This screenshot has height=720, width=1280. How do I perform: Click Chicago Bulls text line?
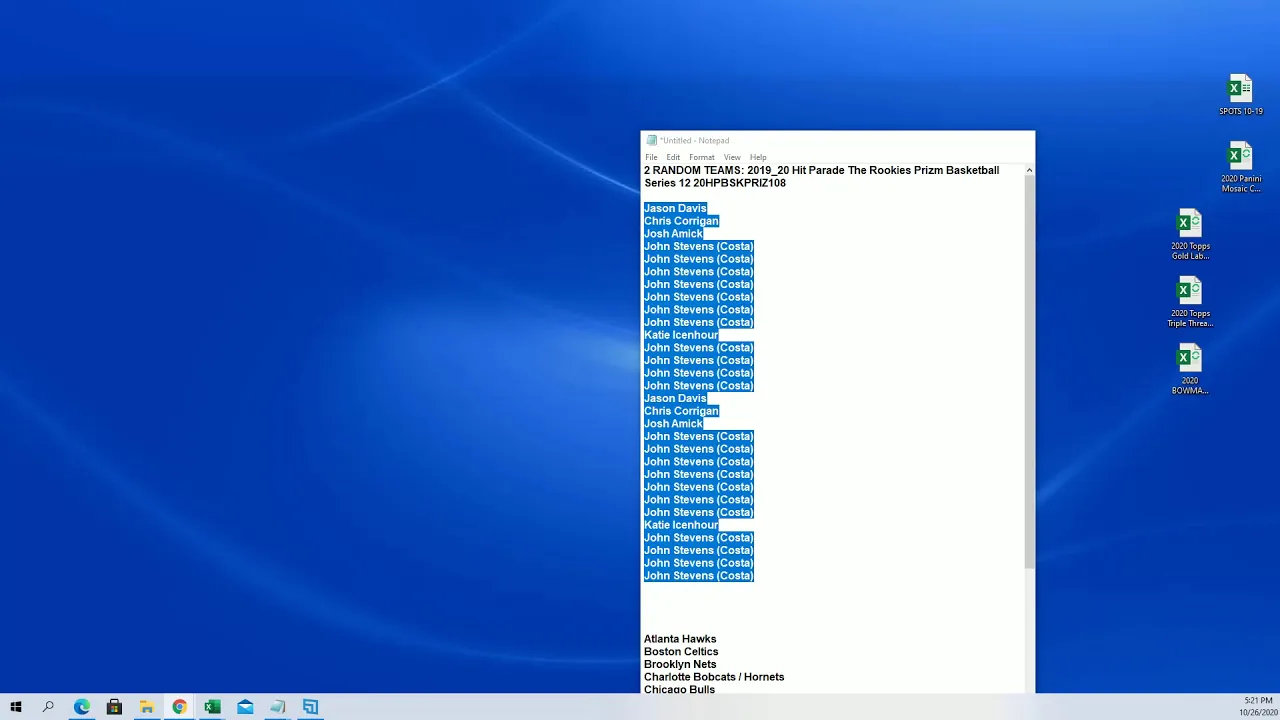tap(679, 689)
